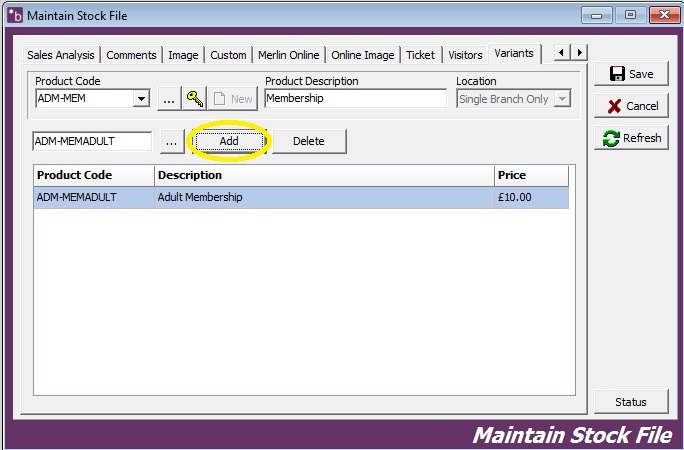Screen dimensions: 684x450
Task: Click the Status button
Action: pyautogui.click(x=631, y=402)
